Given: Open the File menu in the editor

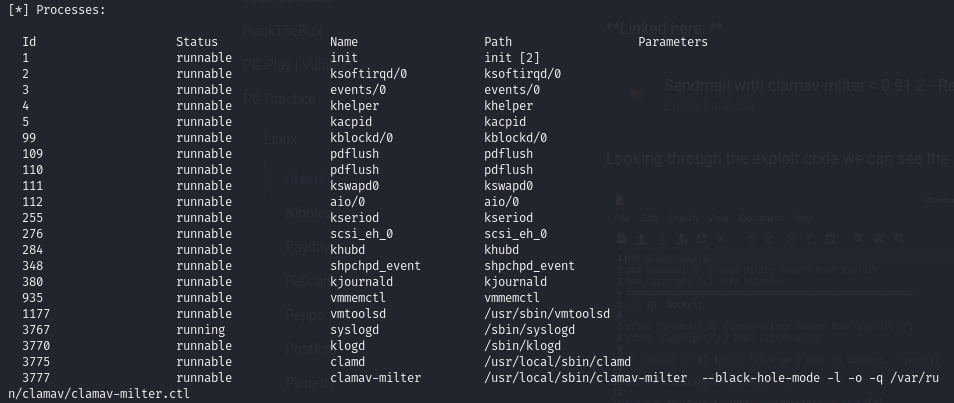Looking at the screenshot, I should (x=622, y=218).
